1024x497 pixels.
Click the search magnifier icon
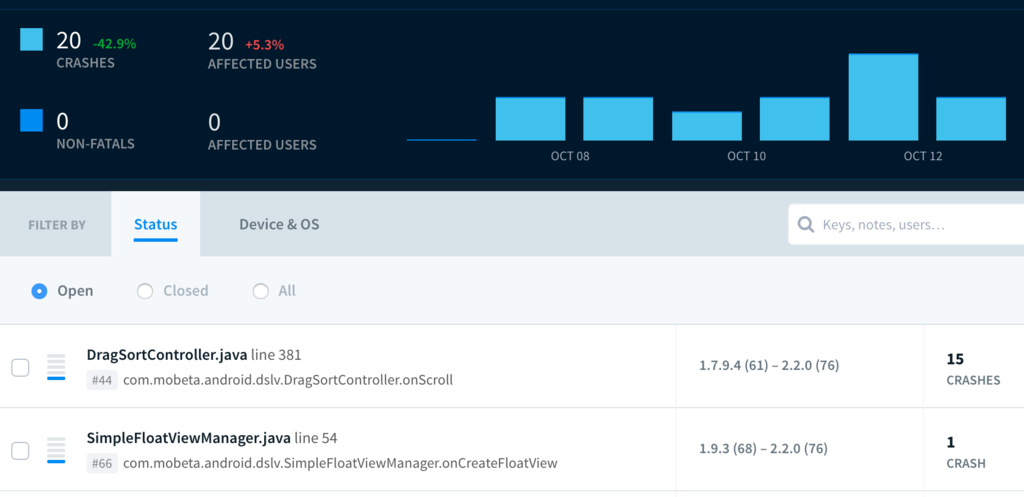click(806, 225)
